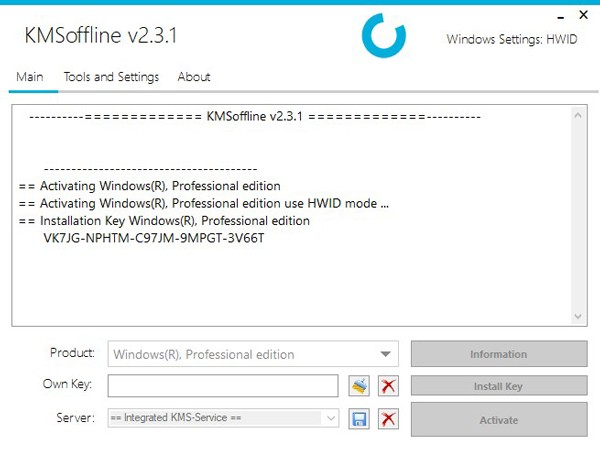600x450 pixels.
Task: Switch to the Main tab
Action: 29,77
